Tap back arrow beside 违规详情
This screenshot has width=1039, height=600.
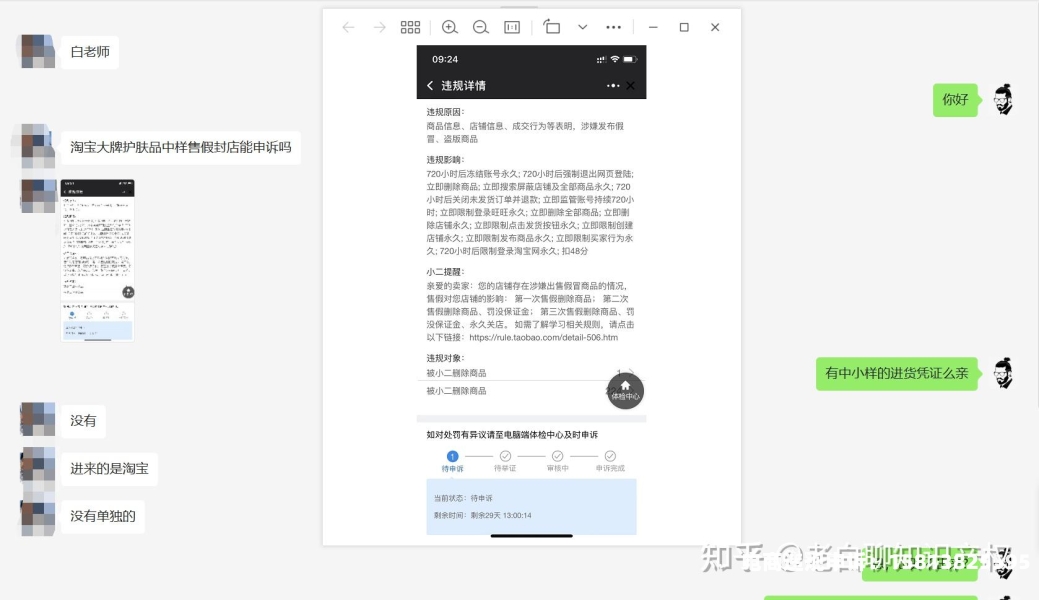(x=430, y=86)
